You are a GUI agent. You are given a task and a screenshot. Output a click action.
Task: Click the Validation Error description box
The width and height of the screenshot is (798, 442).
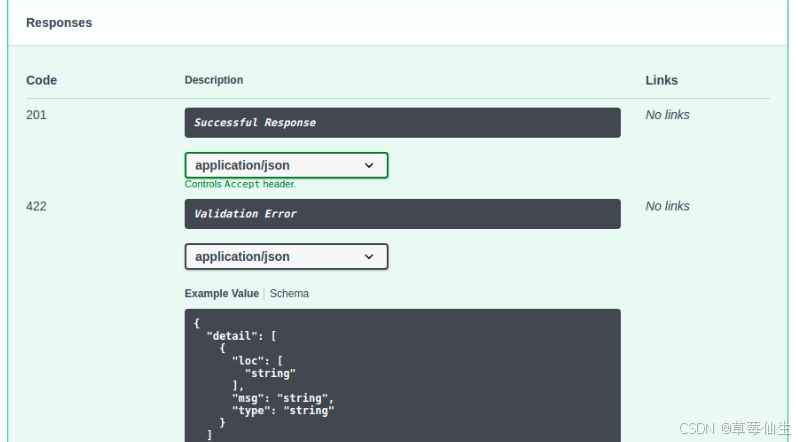pos(403,214)
